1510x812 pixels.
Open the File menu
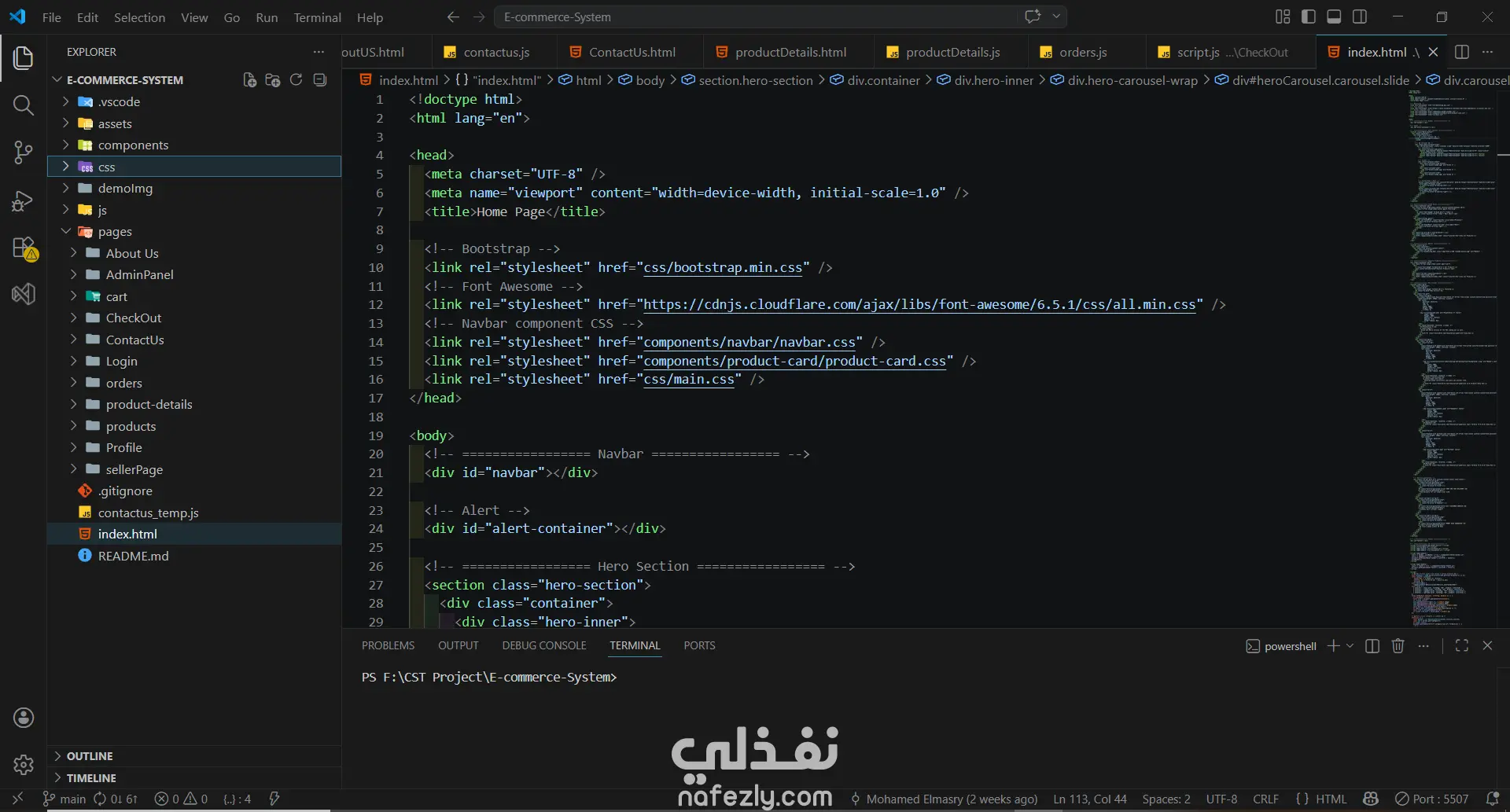tap(52, 17)
